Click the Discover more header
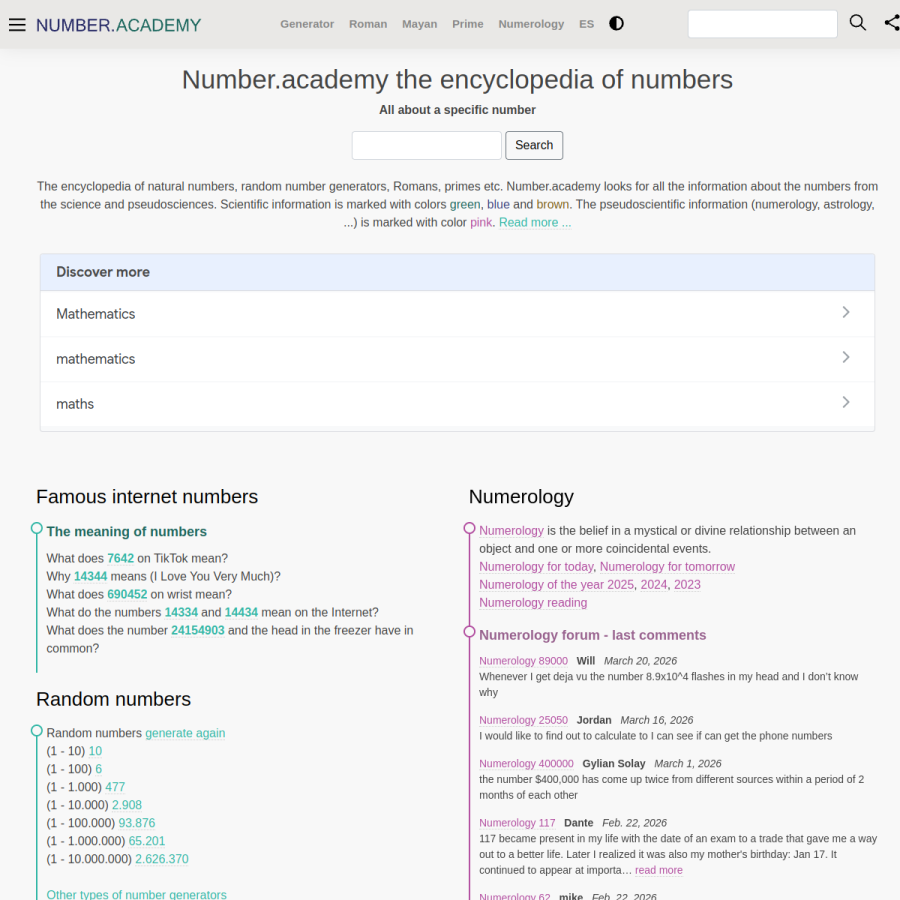Viewport: 900px width, 900px height. (457, 272)
